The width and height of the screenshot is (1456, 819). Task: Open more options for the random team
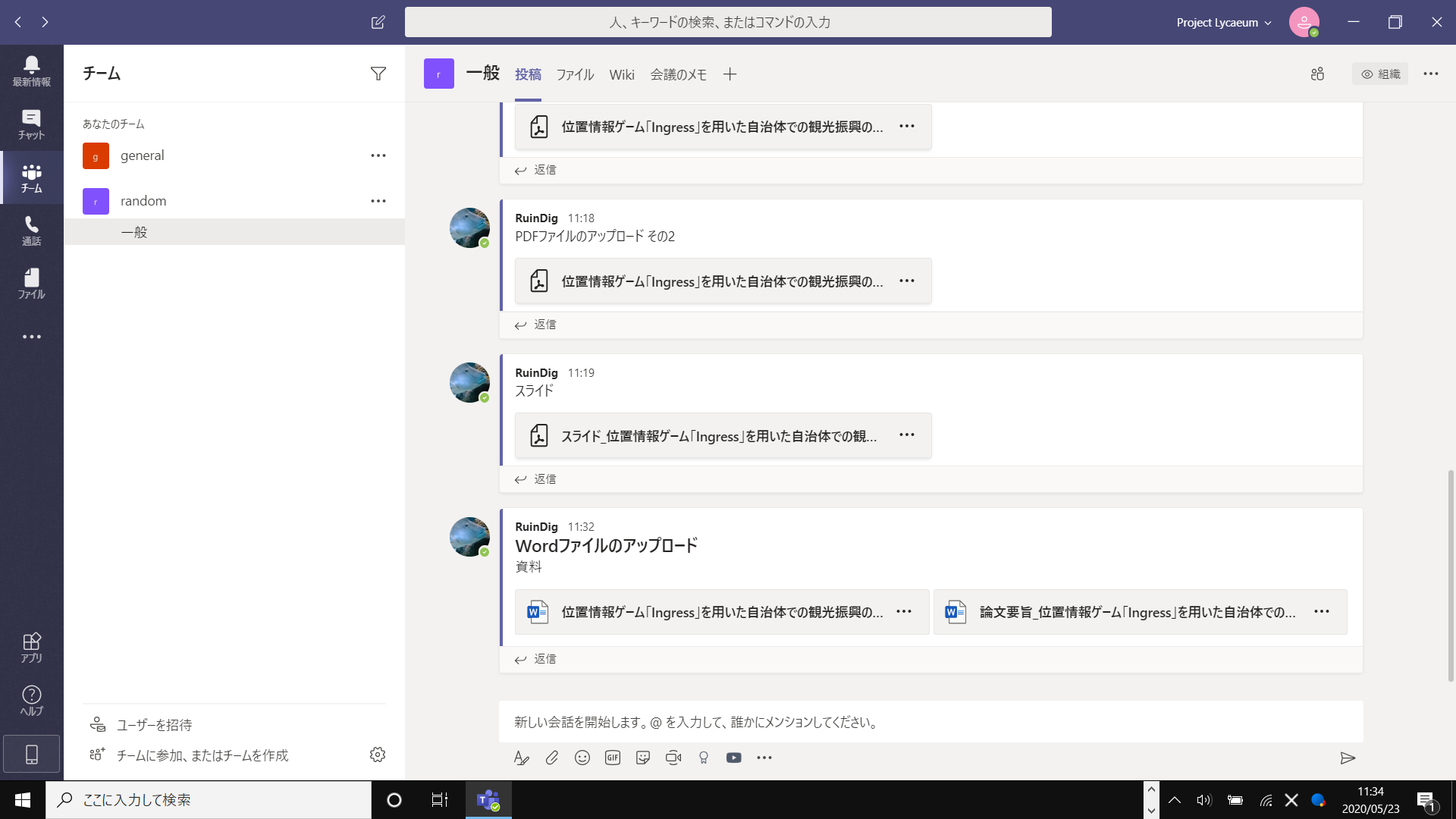coord(378,200)
